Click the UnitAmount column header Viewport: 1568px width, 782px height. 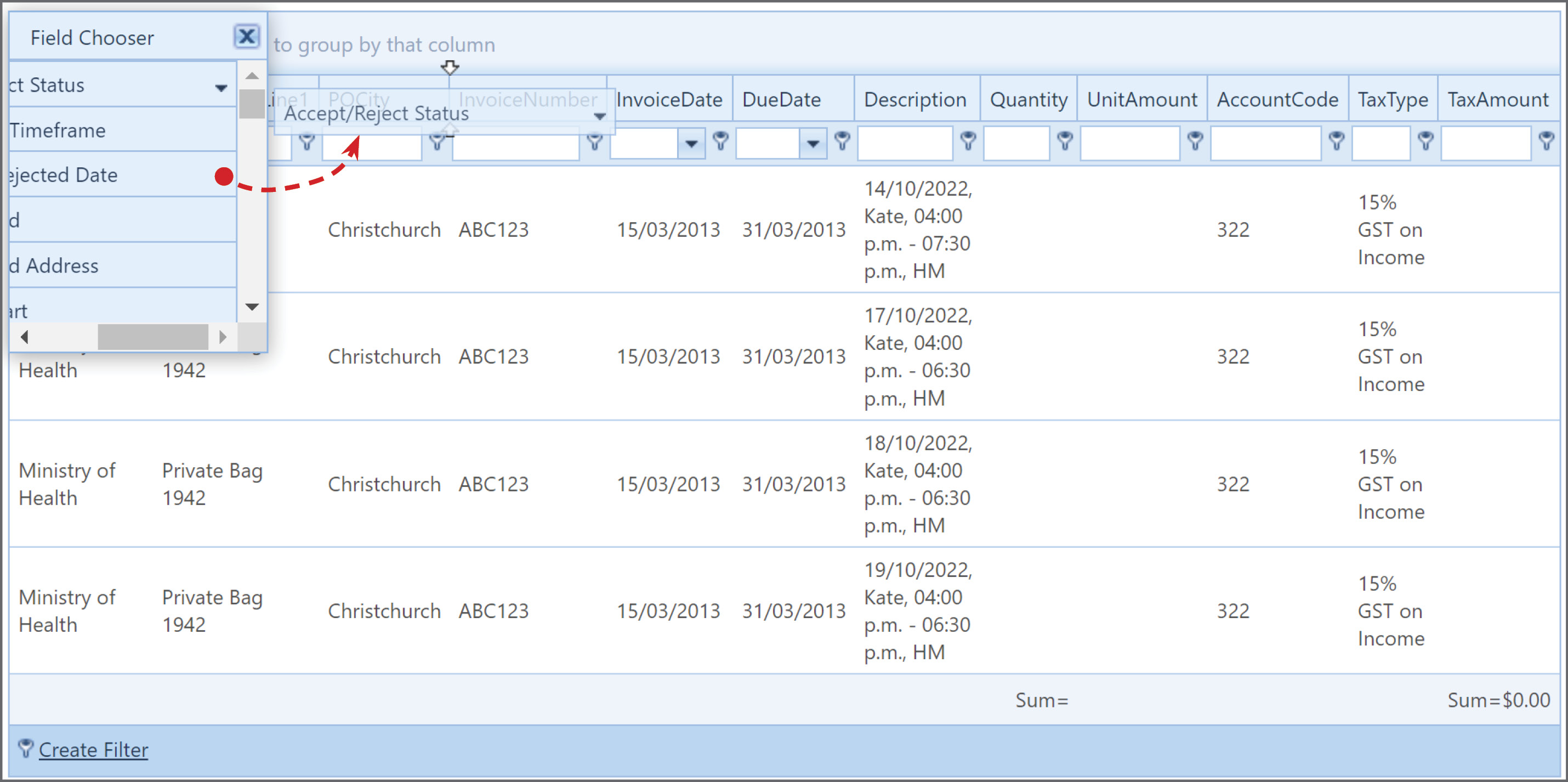pos(1142,99)
